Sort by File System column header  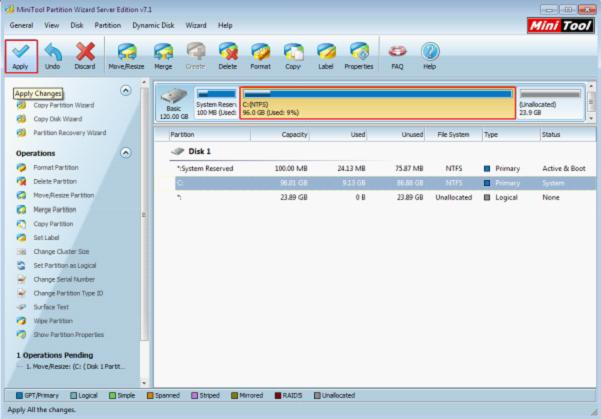(x=453, y=135)
